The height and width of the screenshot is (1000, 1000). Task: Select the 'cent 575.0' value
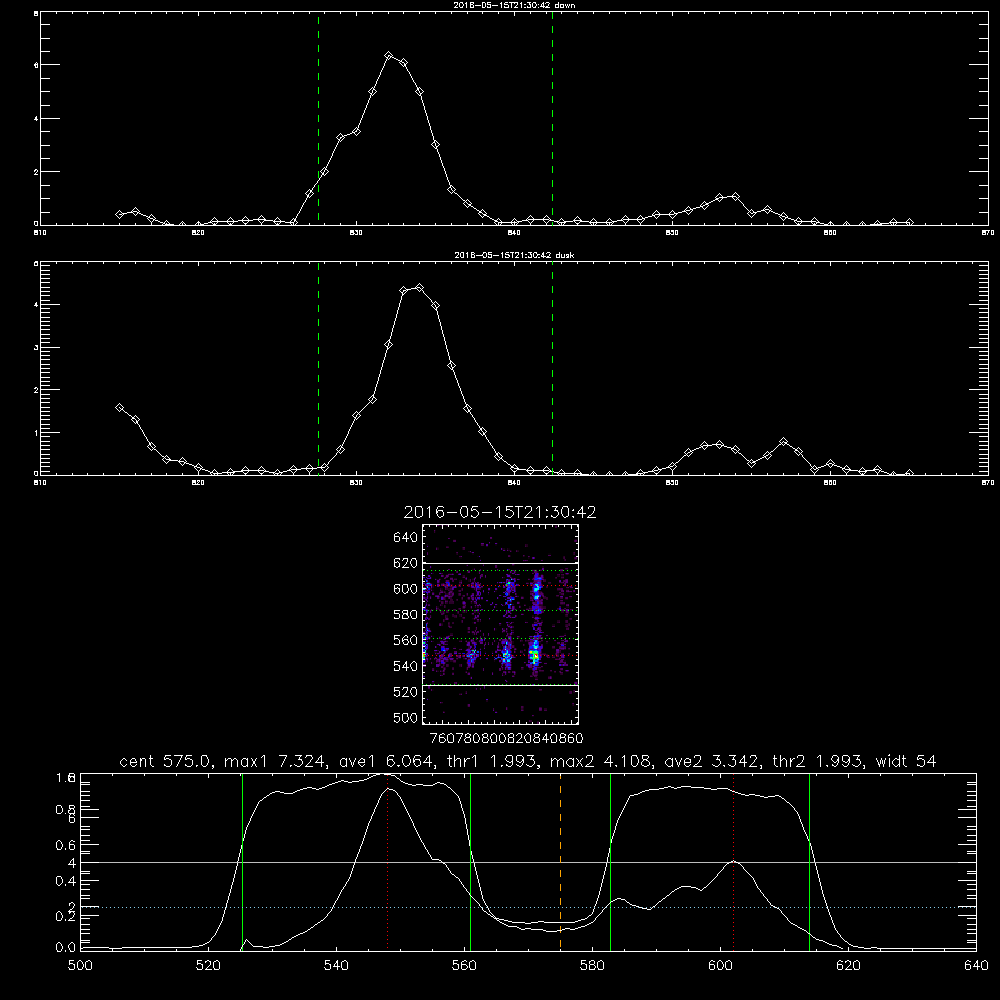pyautogui.click(x=165, y=761)
